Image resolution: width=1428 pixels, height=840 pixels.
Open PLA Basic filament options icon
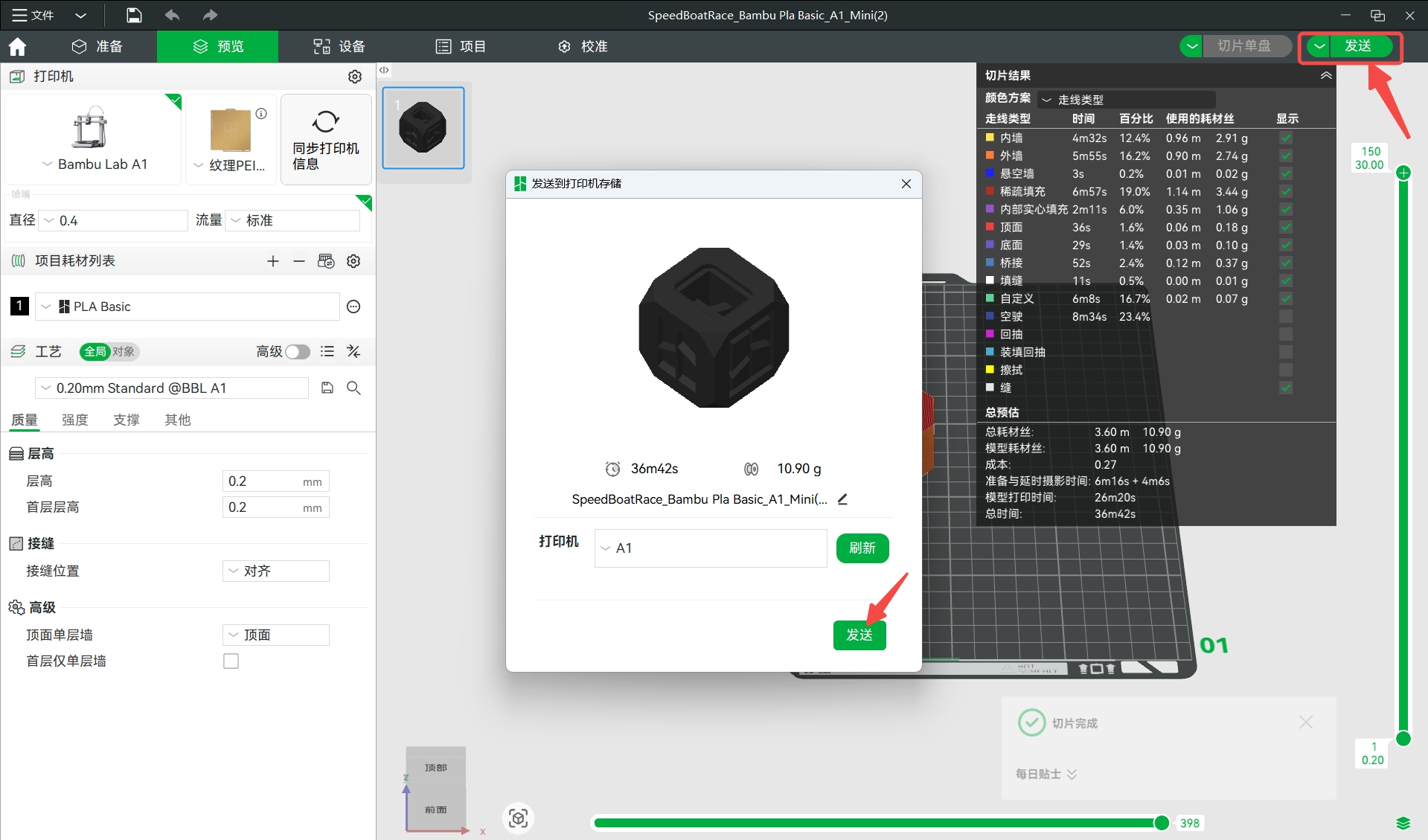click(353, 307)
